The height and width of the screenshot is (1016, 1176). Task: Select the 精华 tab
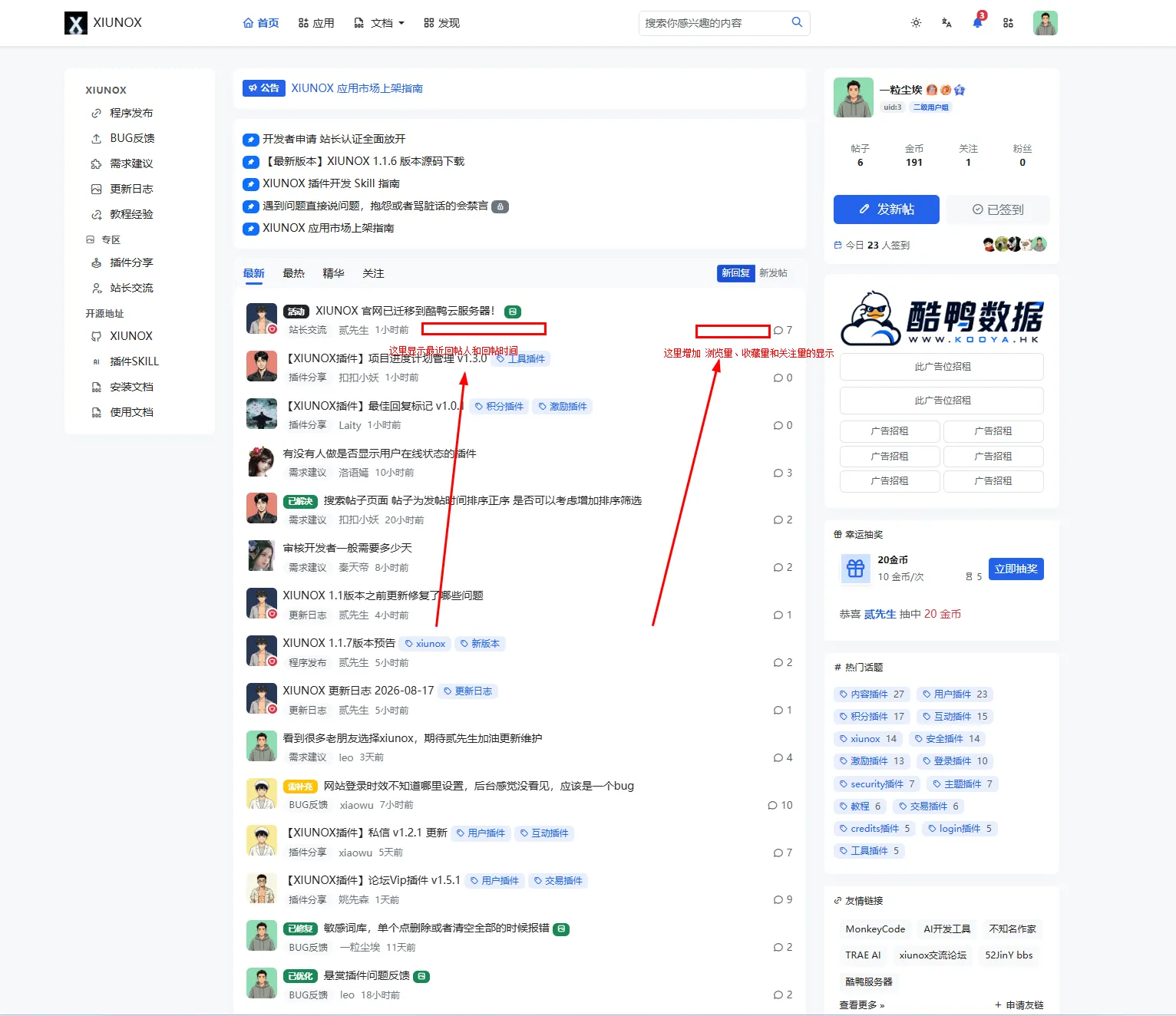[x=333, y=273]
